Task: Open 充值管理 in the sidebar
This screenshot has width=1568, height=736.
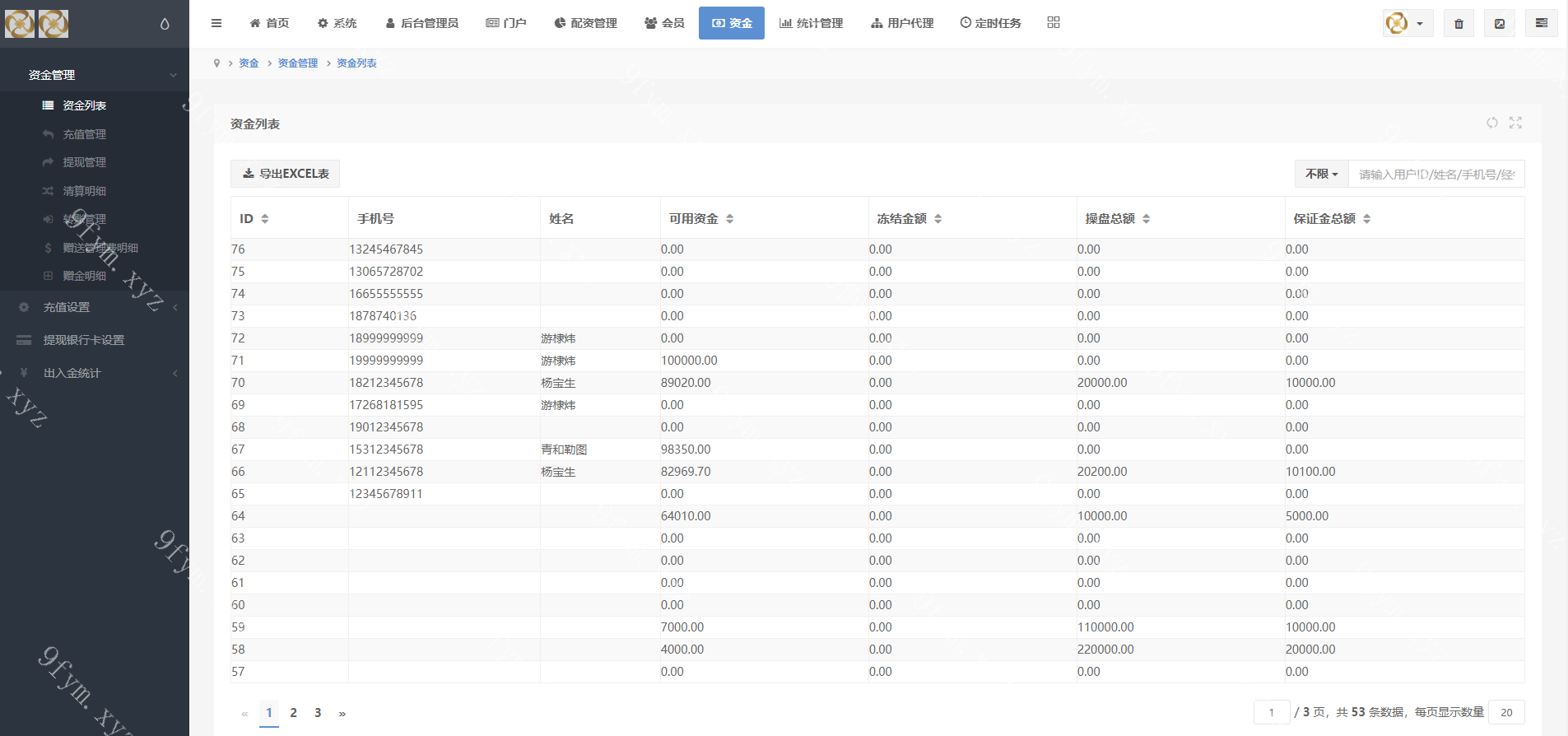Action: (84, 134)
